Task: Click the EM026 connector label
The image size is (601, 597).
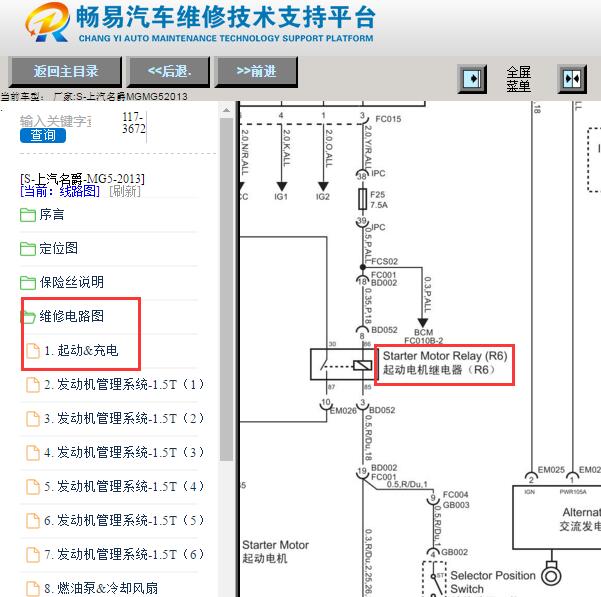Action: point(343,411)
